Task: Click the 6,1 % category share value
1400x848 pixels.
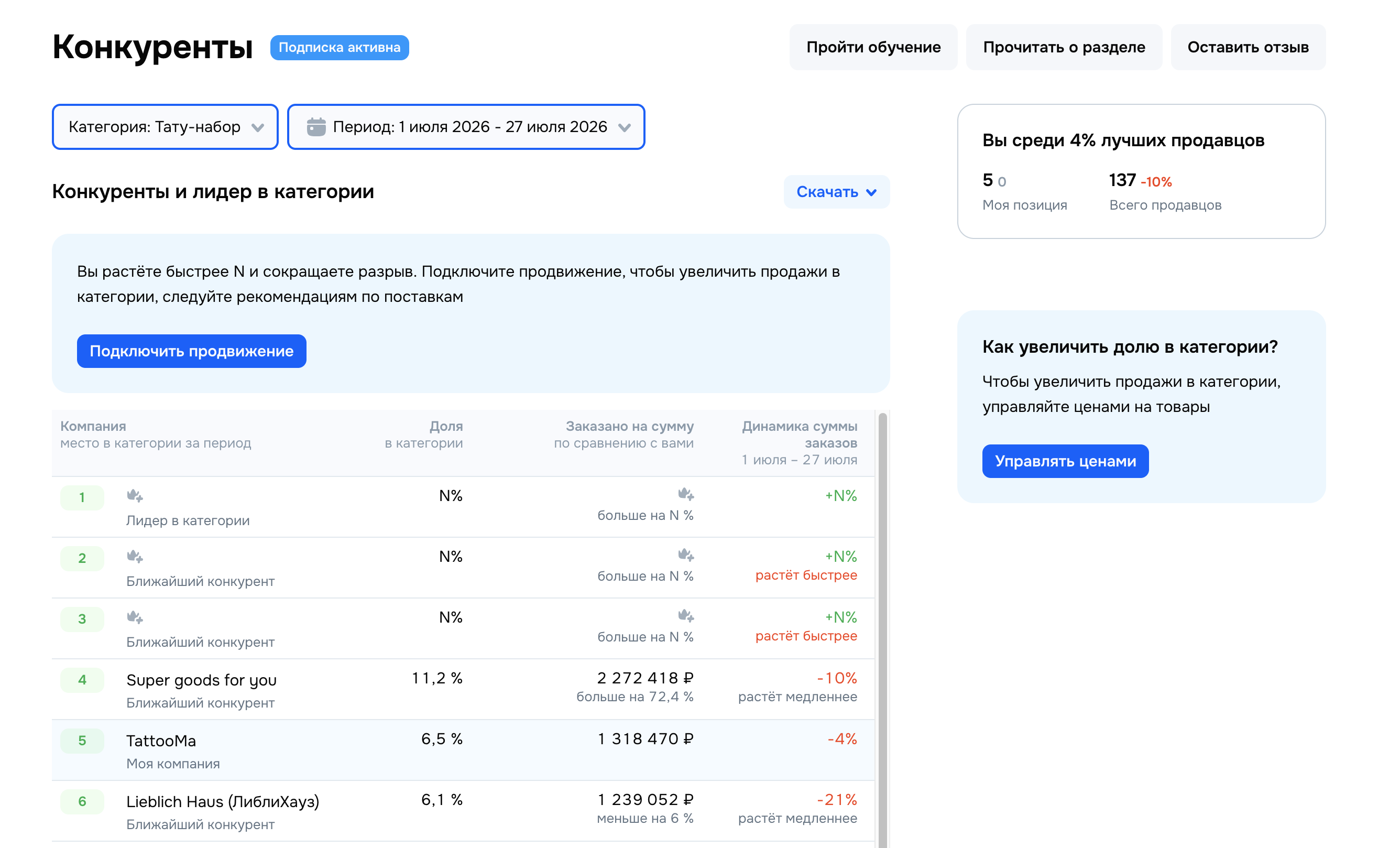Action: 442,800
